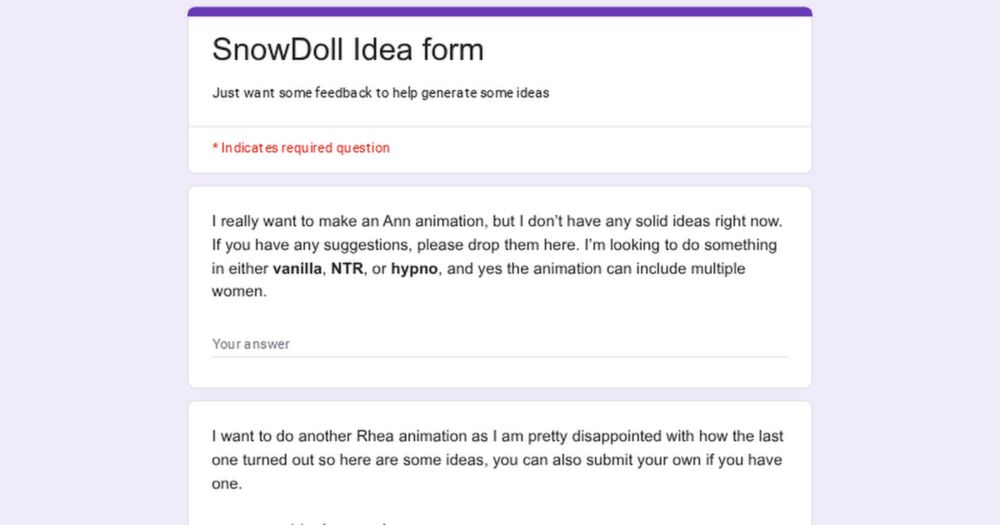1000x525 pixels.
Task: Click the words 'submit your own'
Action: tap(640, 460)
